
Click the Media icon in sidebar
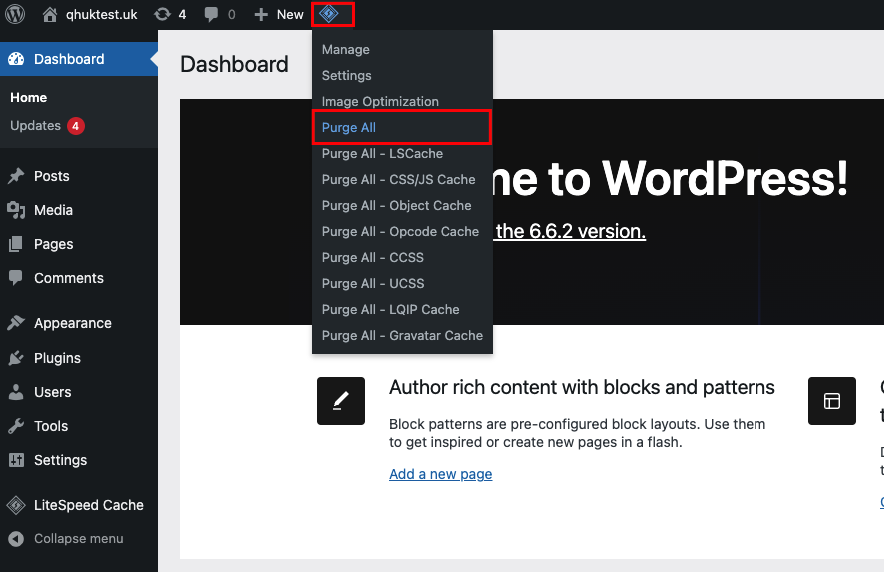pos(16,210)
